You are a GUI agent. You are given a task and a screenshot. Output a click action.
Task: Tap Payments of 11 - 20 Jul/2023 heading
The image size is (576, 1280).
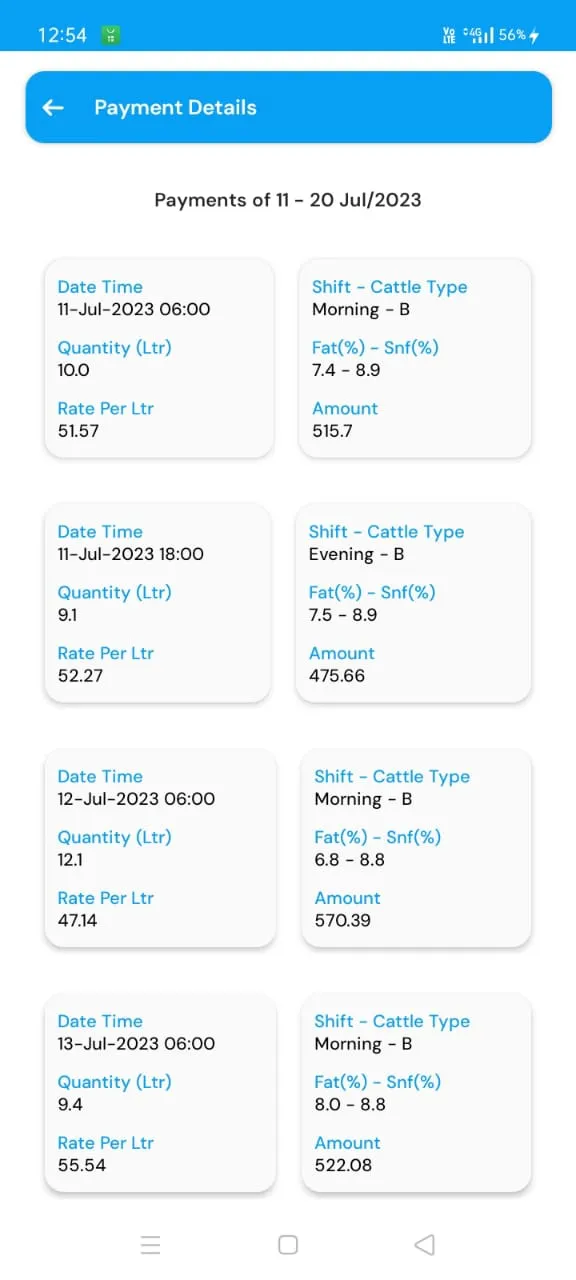point(288,200)
